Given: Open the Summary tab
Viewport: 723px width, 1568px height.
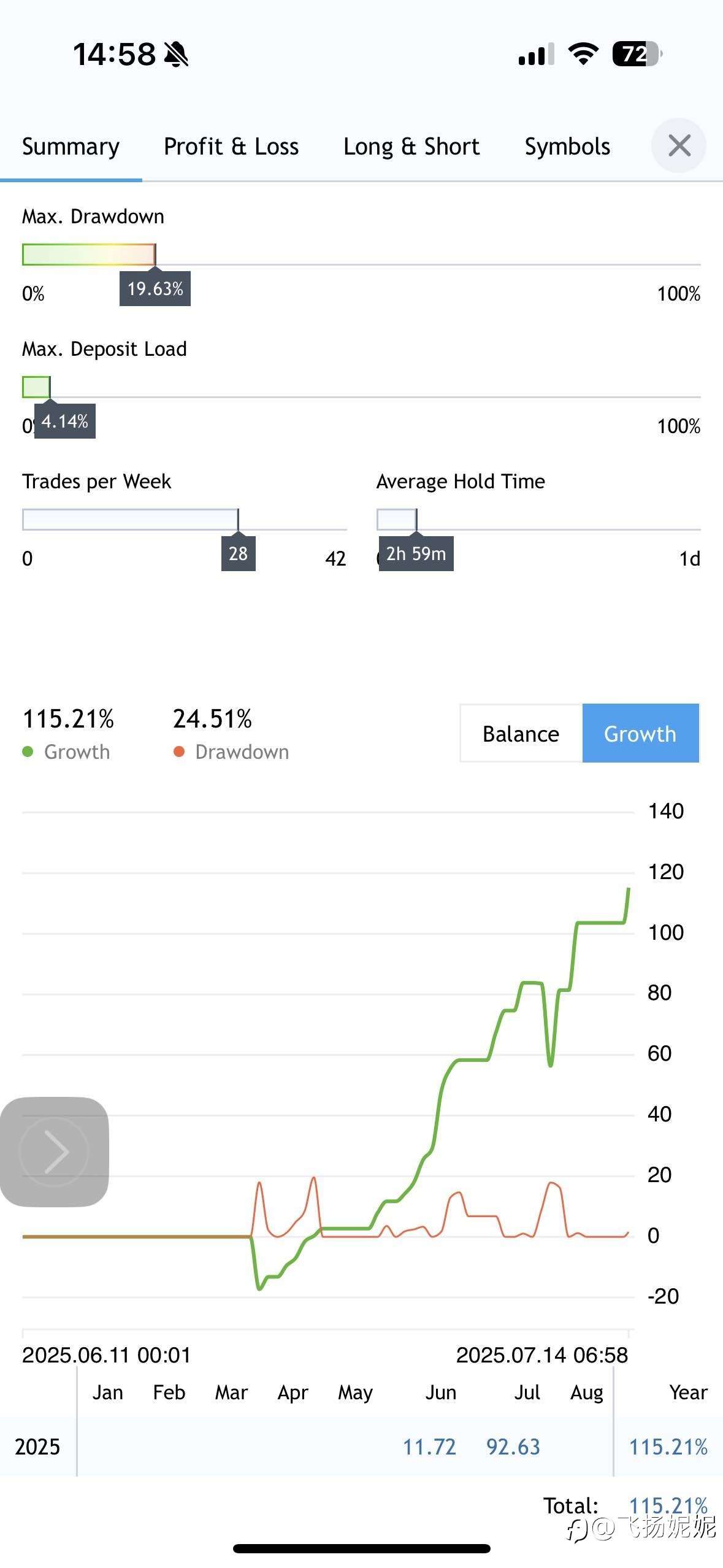Looking at the screenshot, I should pyautogui.click(x=71, y=147).
